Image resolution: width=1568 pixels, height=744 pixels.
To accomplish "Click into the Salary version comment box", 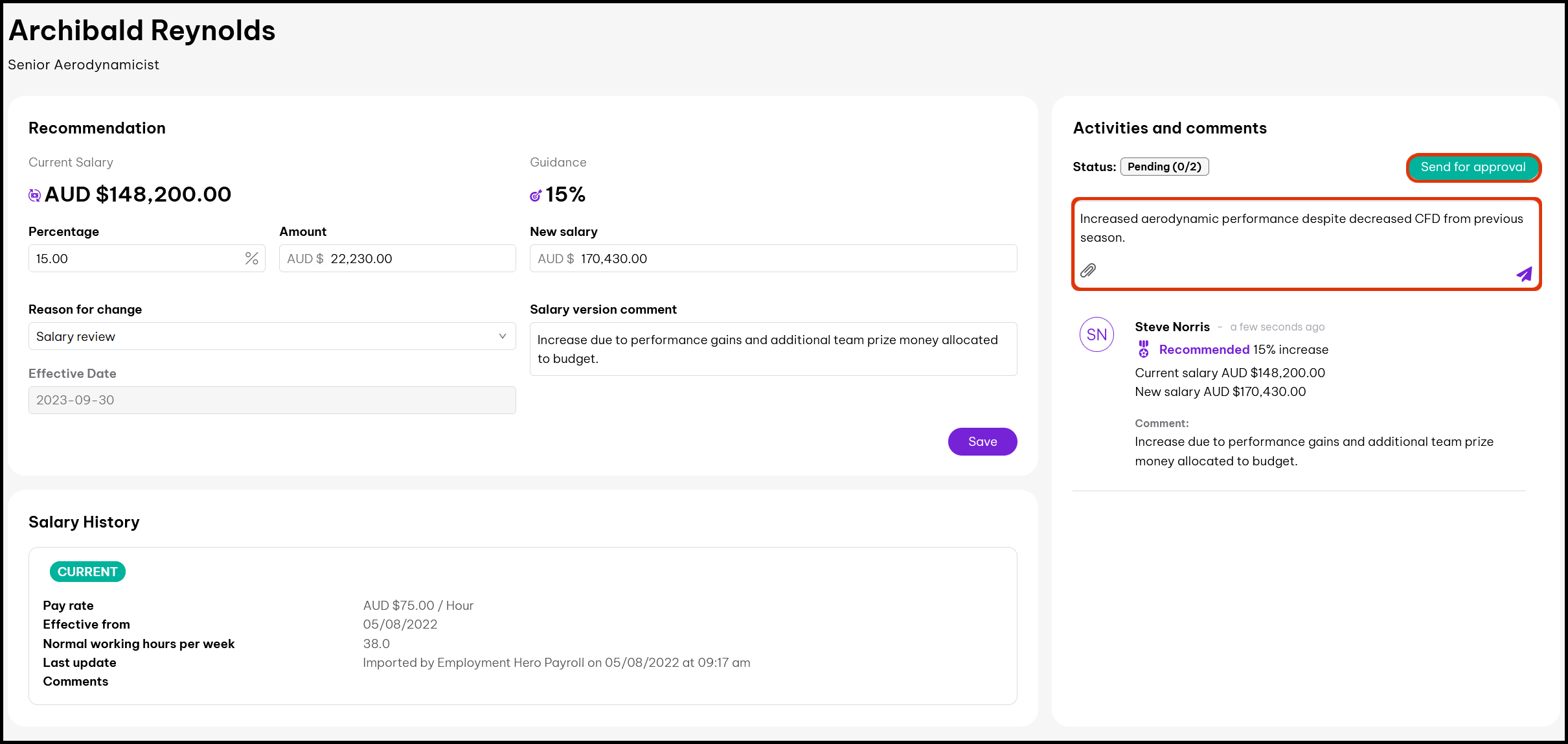I will point(773,349).
